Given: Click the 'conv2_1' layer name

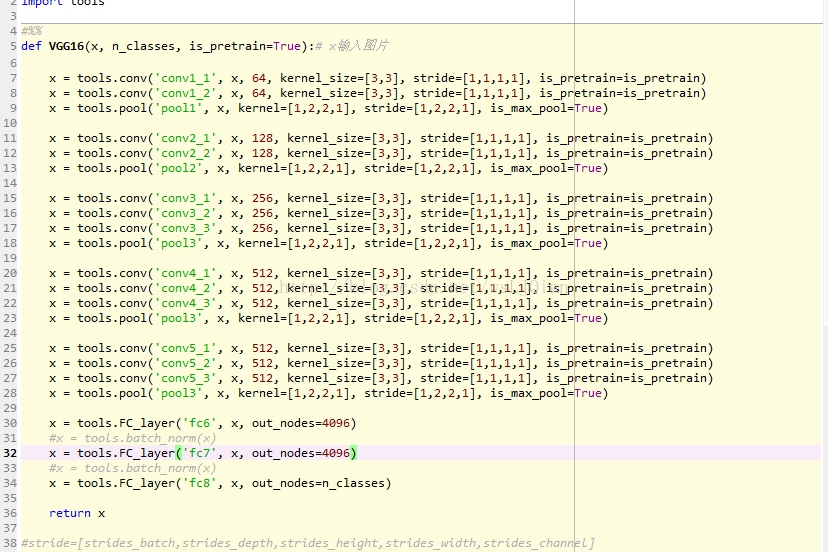Looking at the screenshot, I should [185, 138].
